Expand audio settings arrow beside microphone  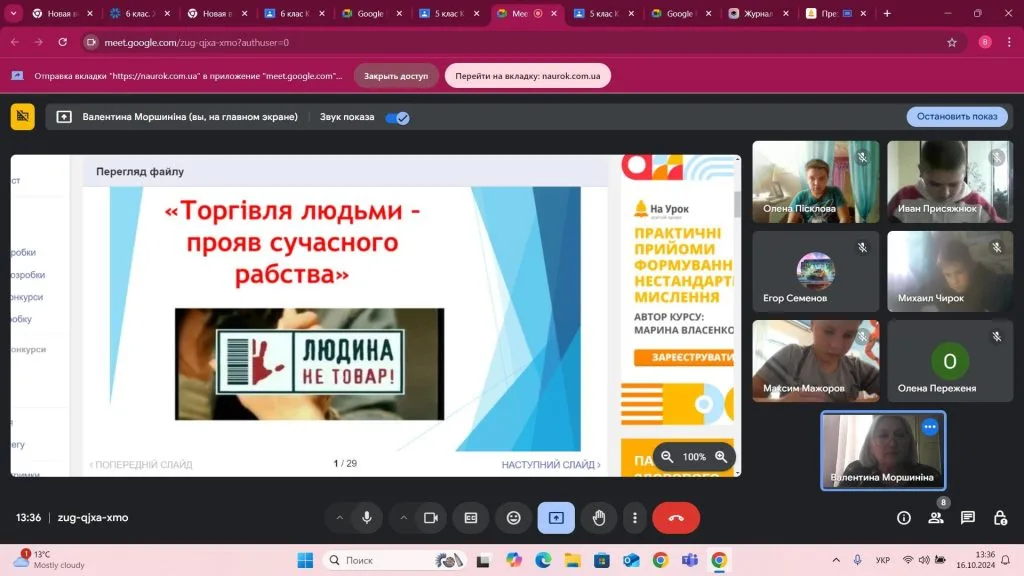(x=340, y=518)
